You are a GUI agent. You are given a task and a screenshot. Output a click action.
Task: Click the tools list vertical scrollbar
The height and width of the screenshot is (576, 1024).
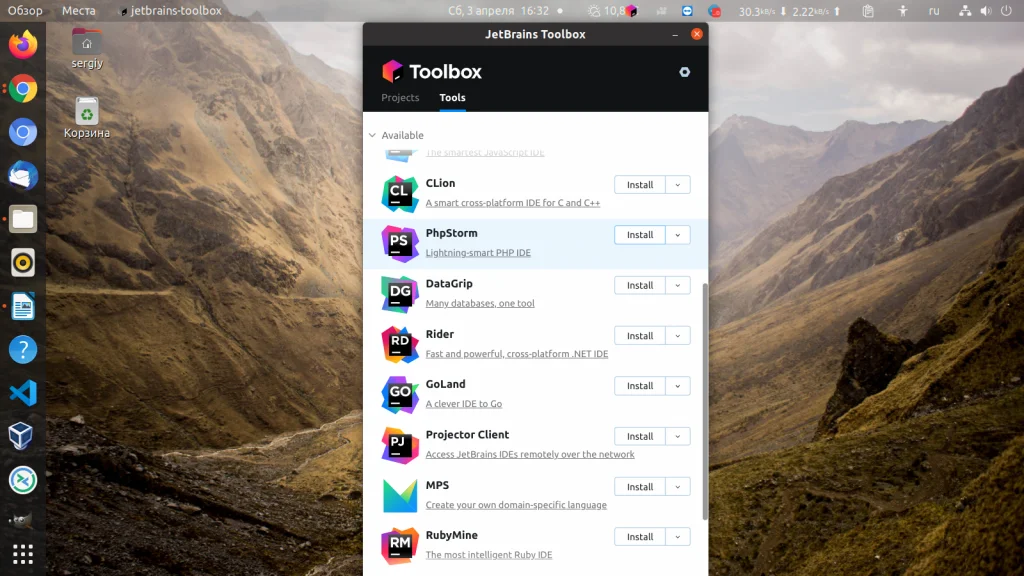point(705,402)
